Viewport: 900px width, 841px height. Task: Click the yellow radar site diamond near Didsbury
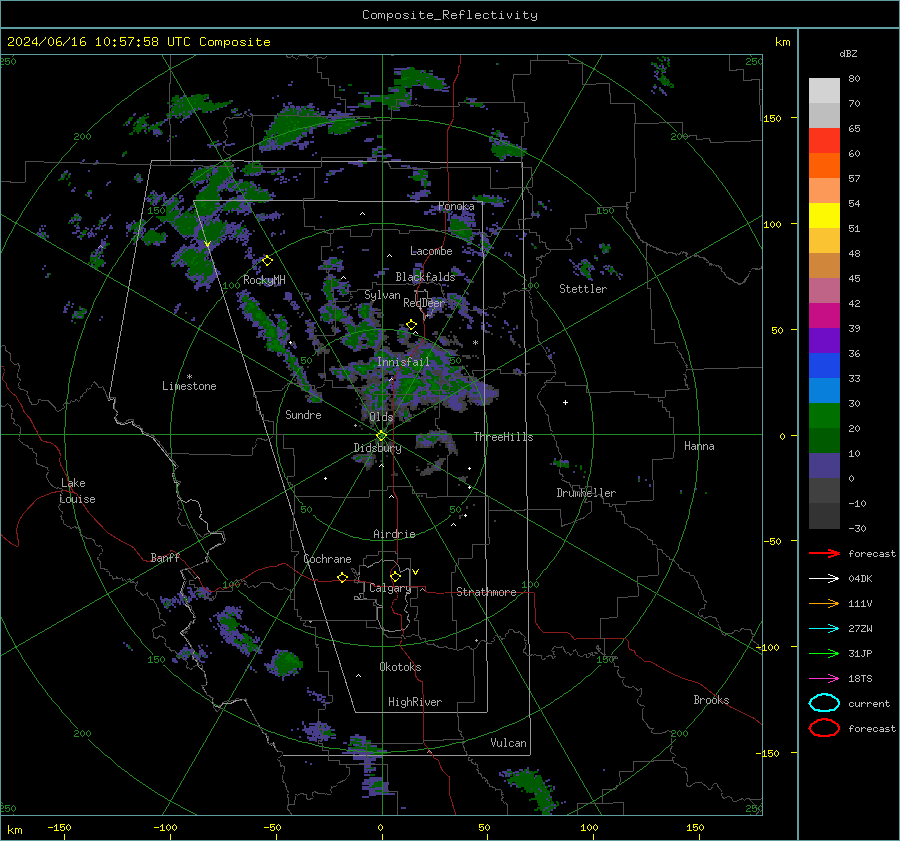(x=381, y=436)
